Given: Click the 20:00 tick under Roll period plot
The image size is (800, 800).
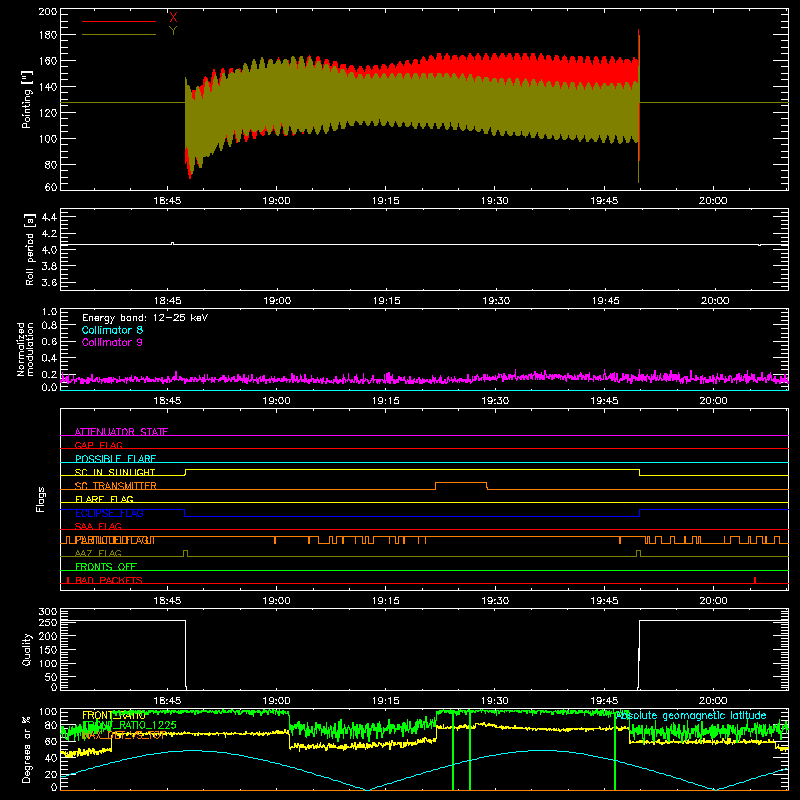Looking at the screenshot, I should coord(714,301).
